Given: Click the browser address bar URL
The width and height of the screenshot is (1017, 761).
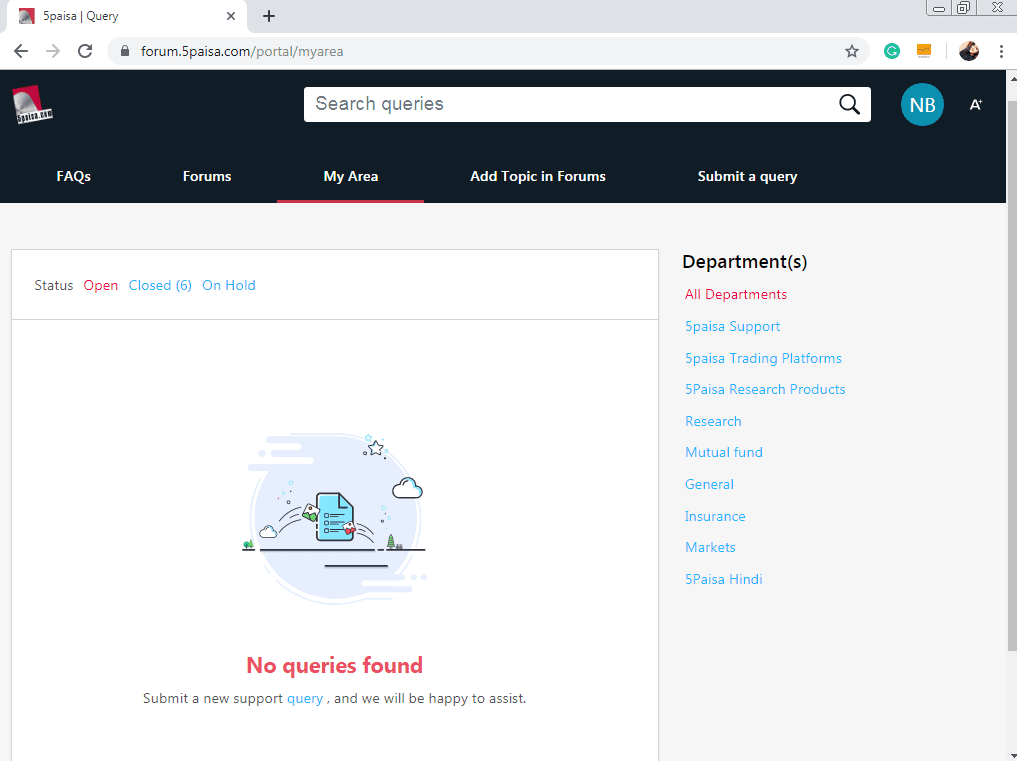Looking at the screenshot, I should point(242,51).
